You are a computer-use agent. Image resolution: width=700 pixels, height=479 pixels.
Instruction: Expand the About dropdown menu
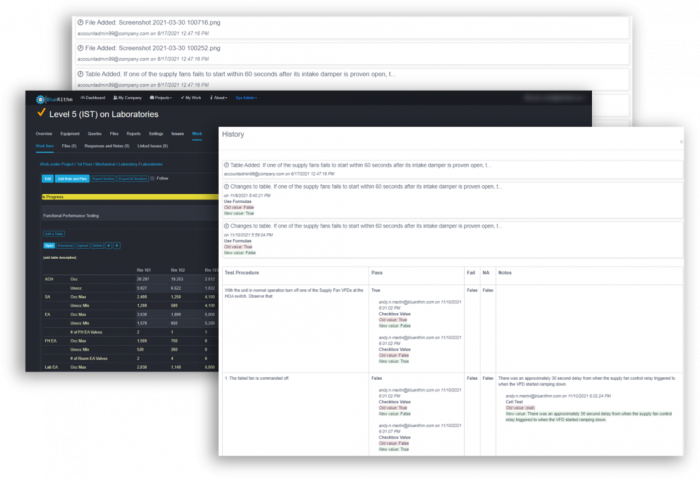(x=219, y=98)
